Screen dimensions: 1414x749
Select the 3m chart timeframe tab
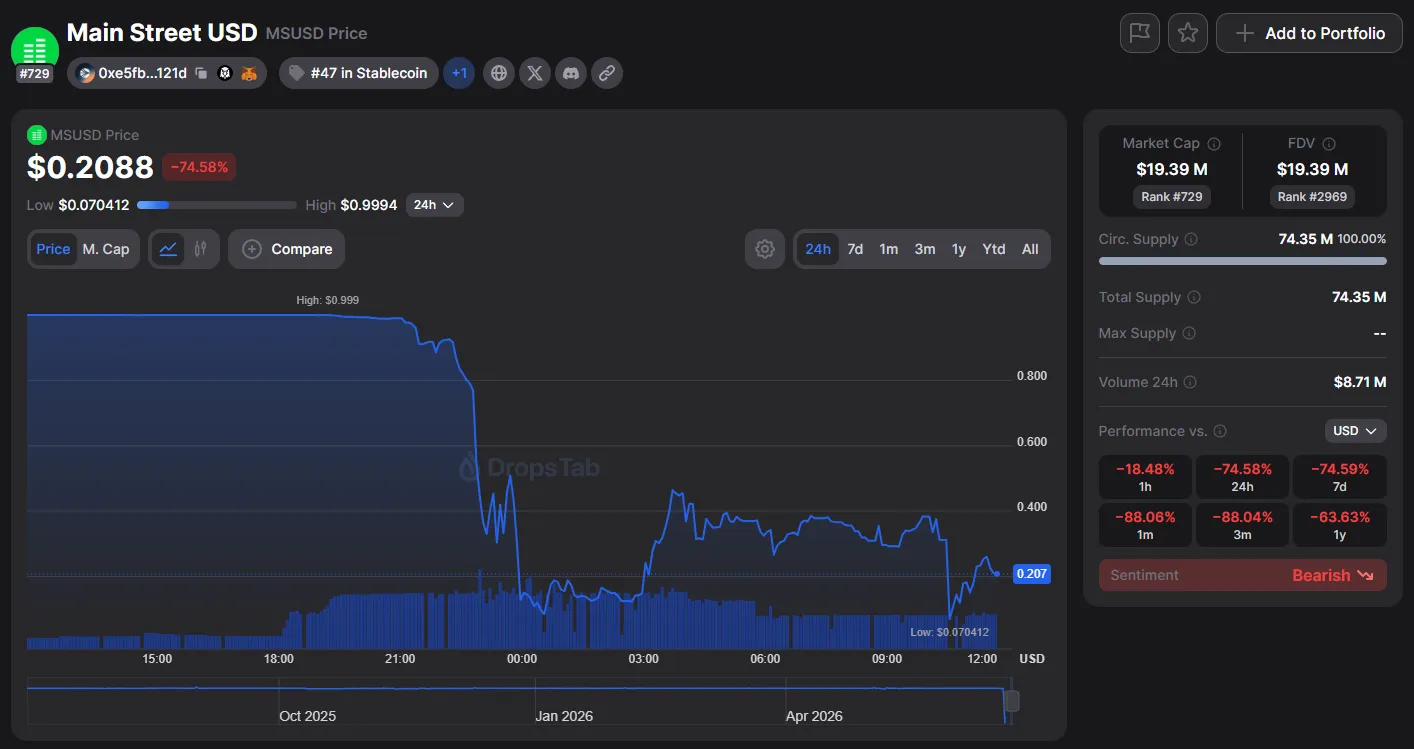(925, 249)
